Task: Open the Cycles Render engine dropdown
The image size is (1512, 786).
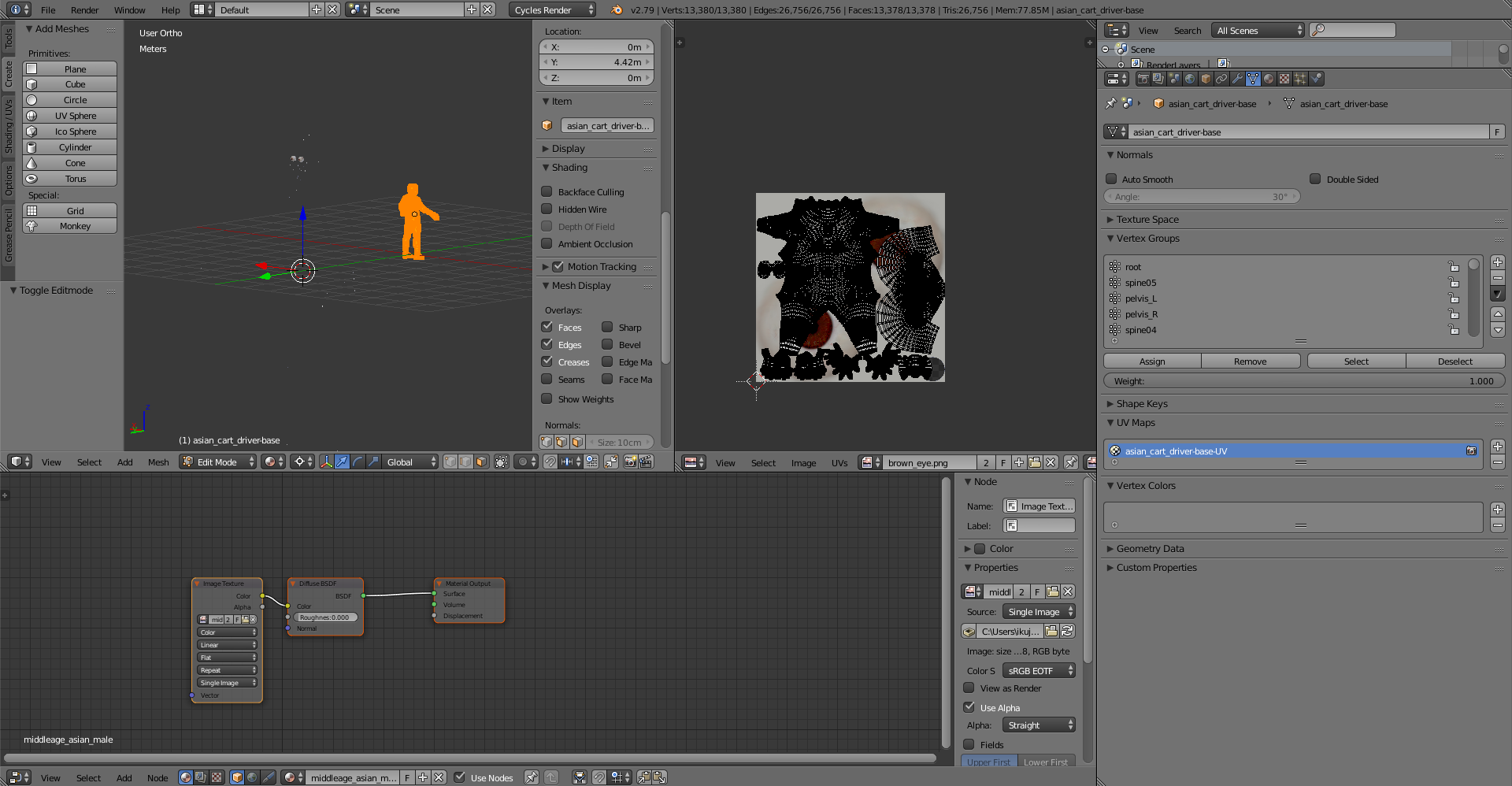Action: pyautogui.click(x=553, y=9)
